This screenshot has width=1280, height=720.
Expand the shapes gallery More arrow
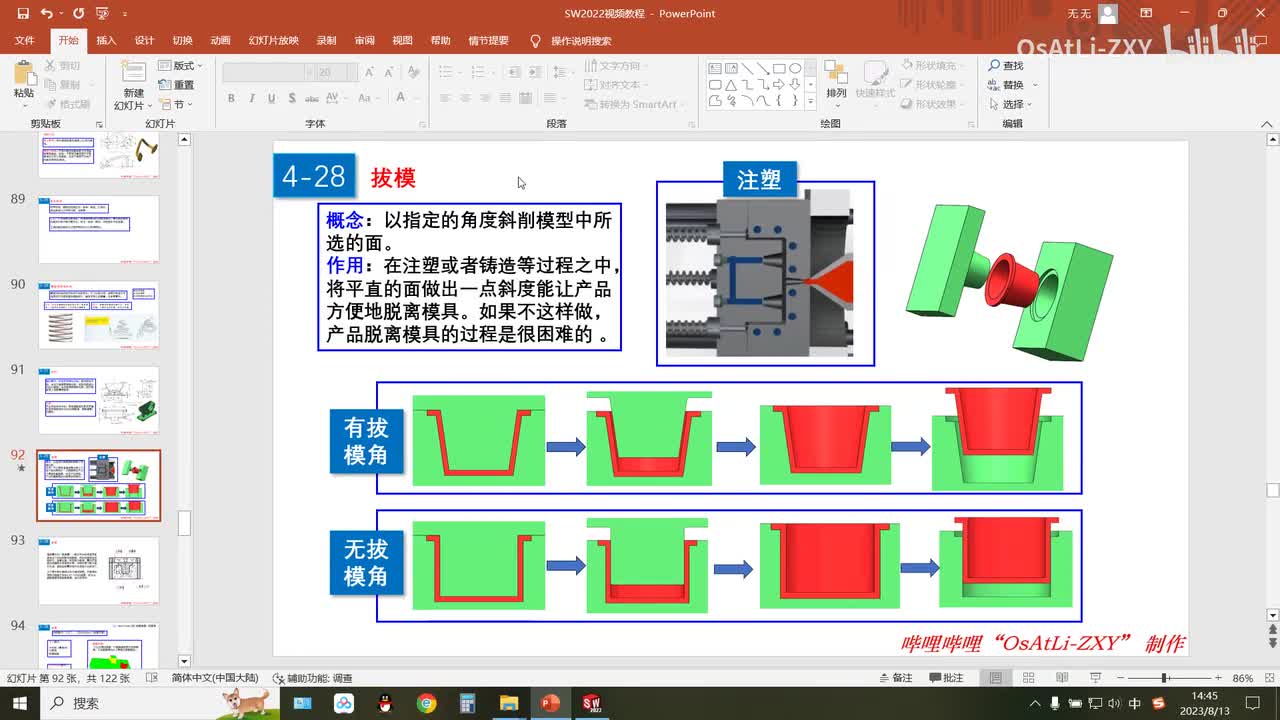(811, 101)
